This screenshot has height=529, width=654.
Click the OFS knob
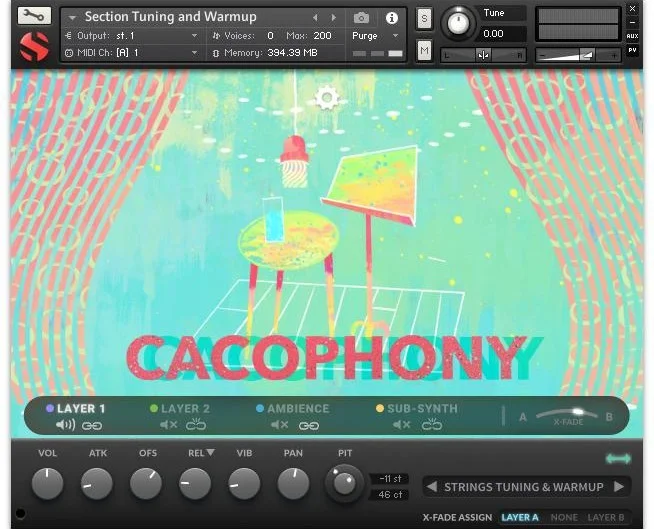coord(146,484)
